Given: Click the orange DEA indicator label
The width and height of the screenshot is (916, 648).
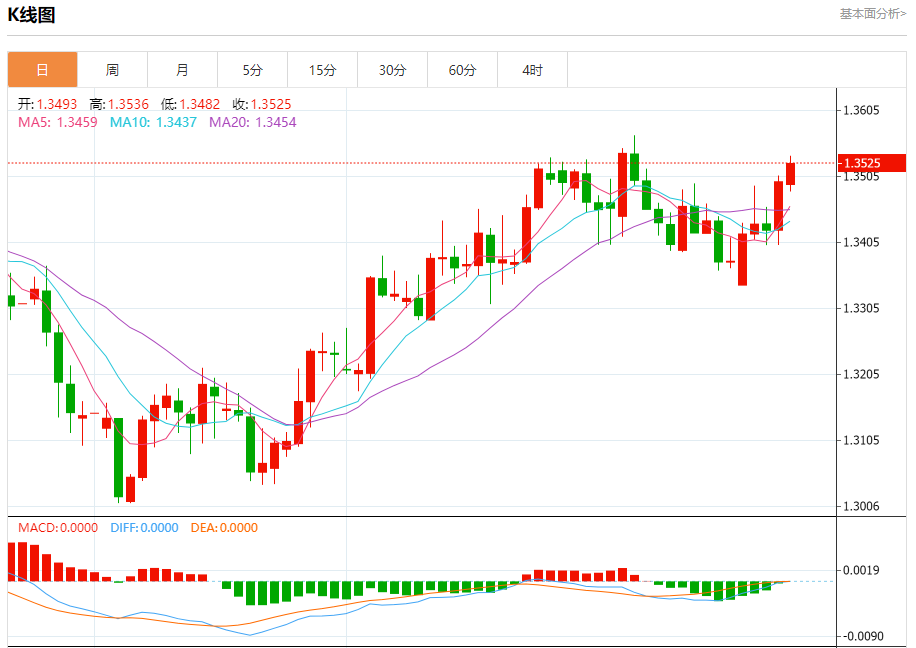Looking at the screenshot, I should [x=224, y=527].
